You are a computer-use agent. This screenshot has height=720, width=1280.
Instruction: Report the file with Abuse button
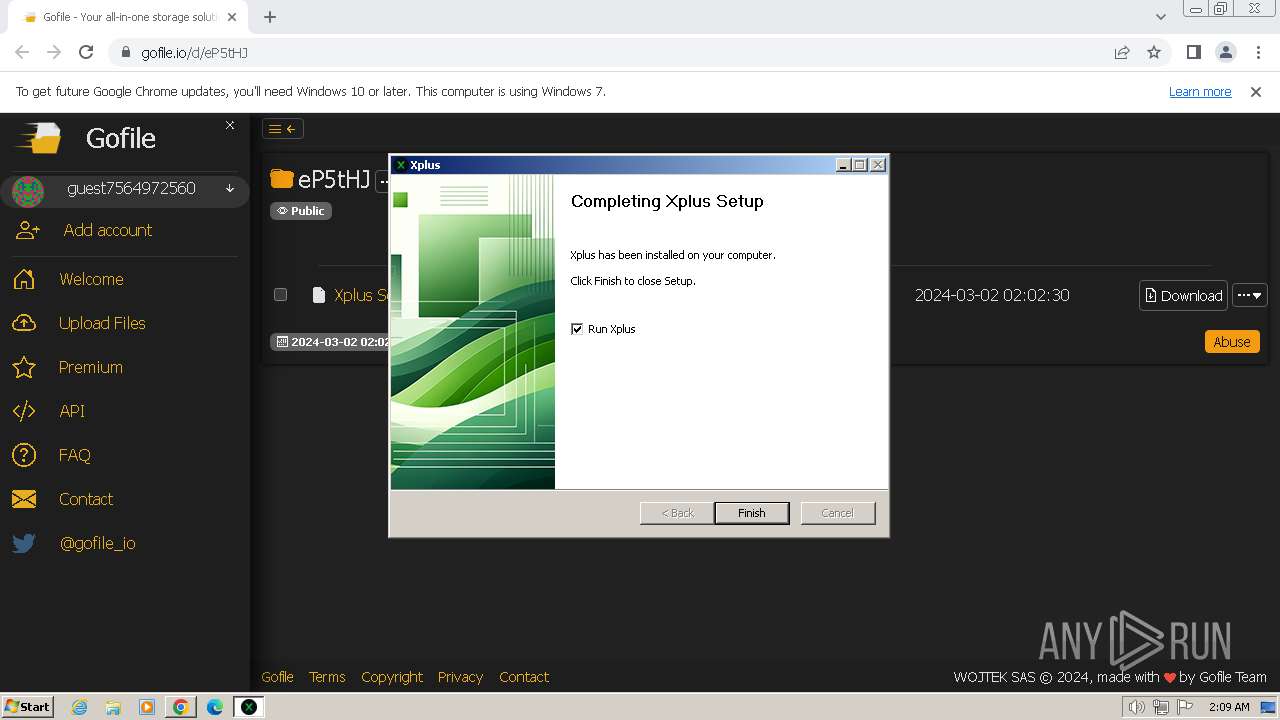tap(1232, 341)
